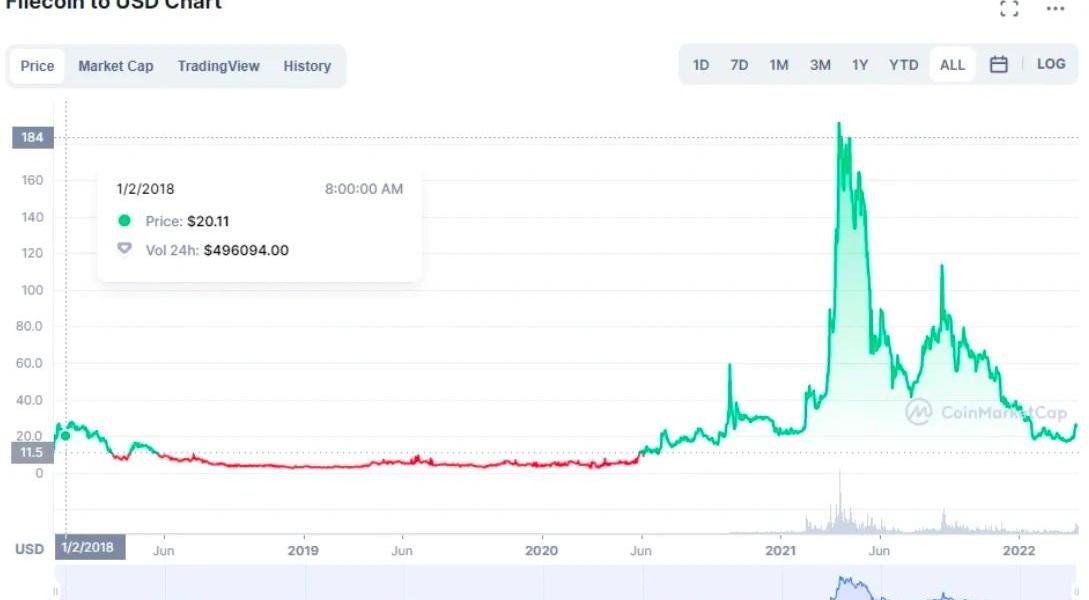The width and height of the screenshot is (1089, 600).
Task: Switch to the TradingView tab
Action: click(218, 66)
